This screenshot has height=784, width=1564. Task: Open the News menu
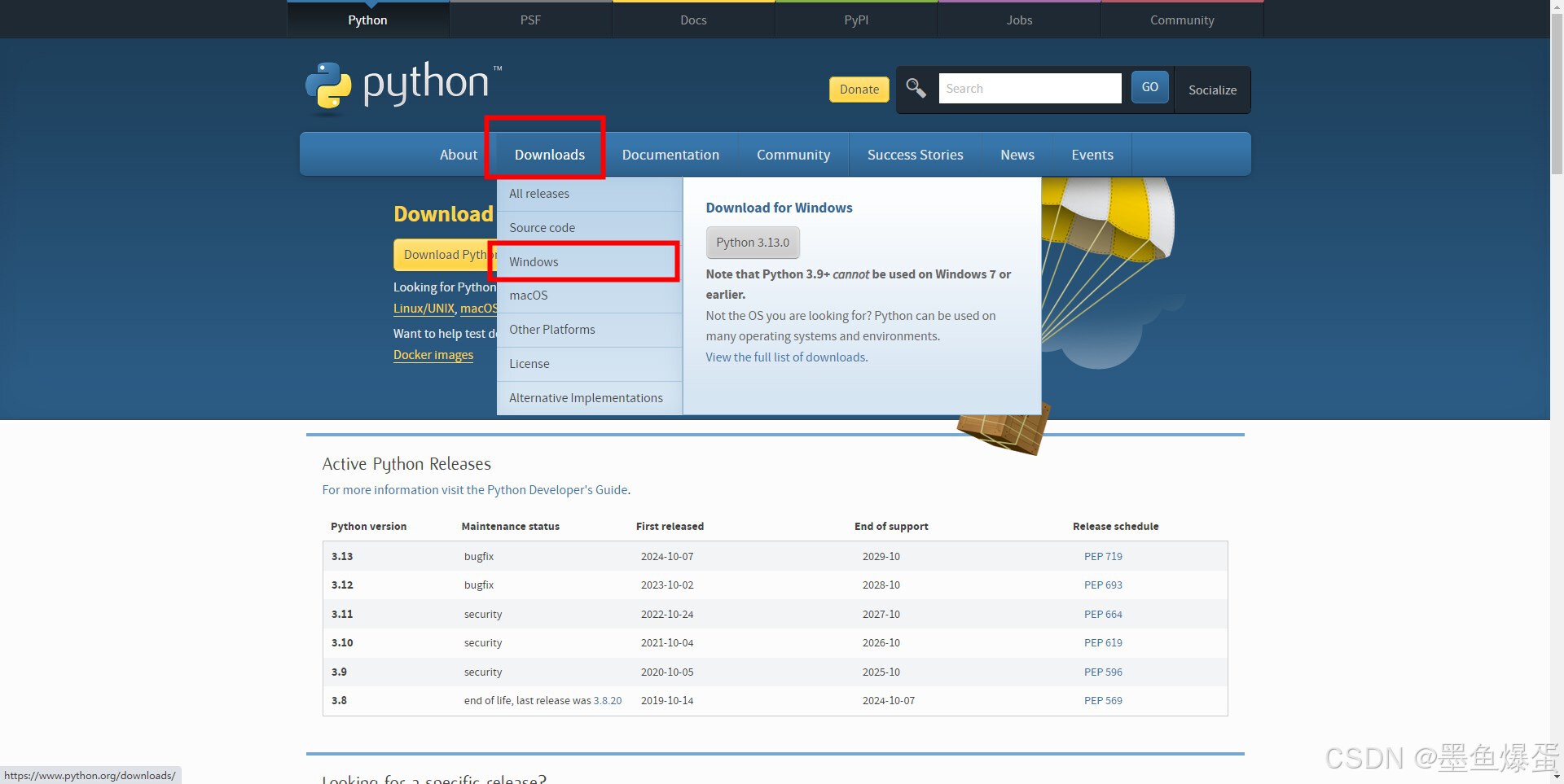pos(1017,155)
